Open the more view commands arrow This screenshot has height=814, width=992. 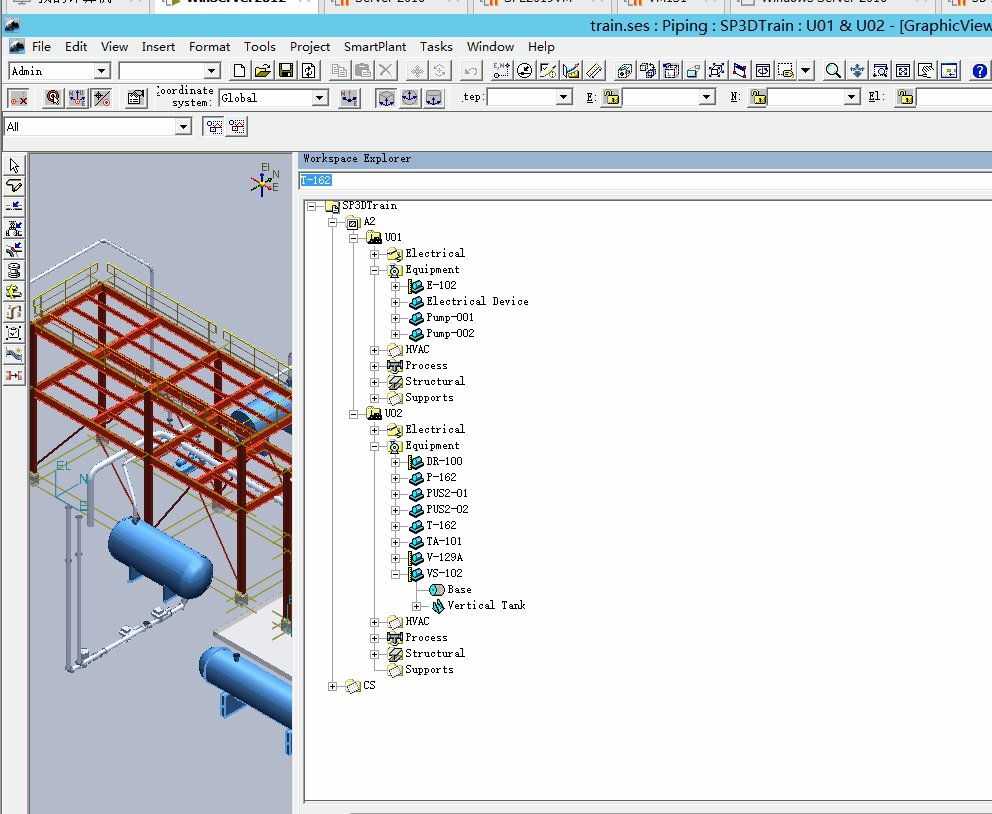[805, 71]
